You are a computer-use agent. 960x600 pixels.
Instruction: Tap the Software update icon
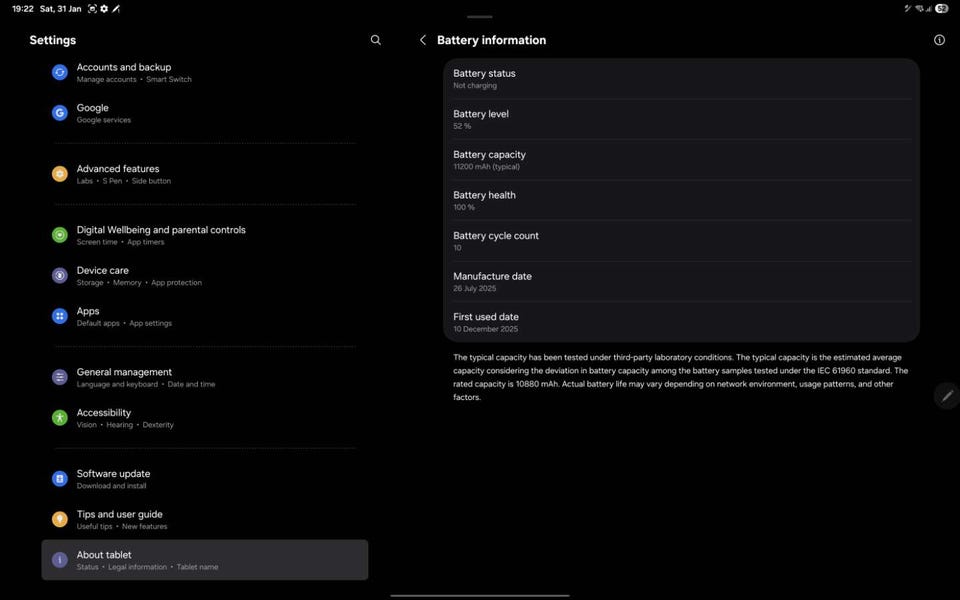point(60,479)
